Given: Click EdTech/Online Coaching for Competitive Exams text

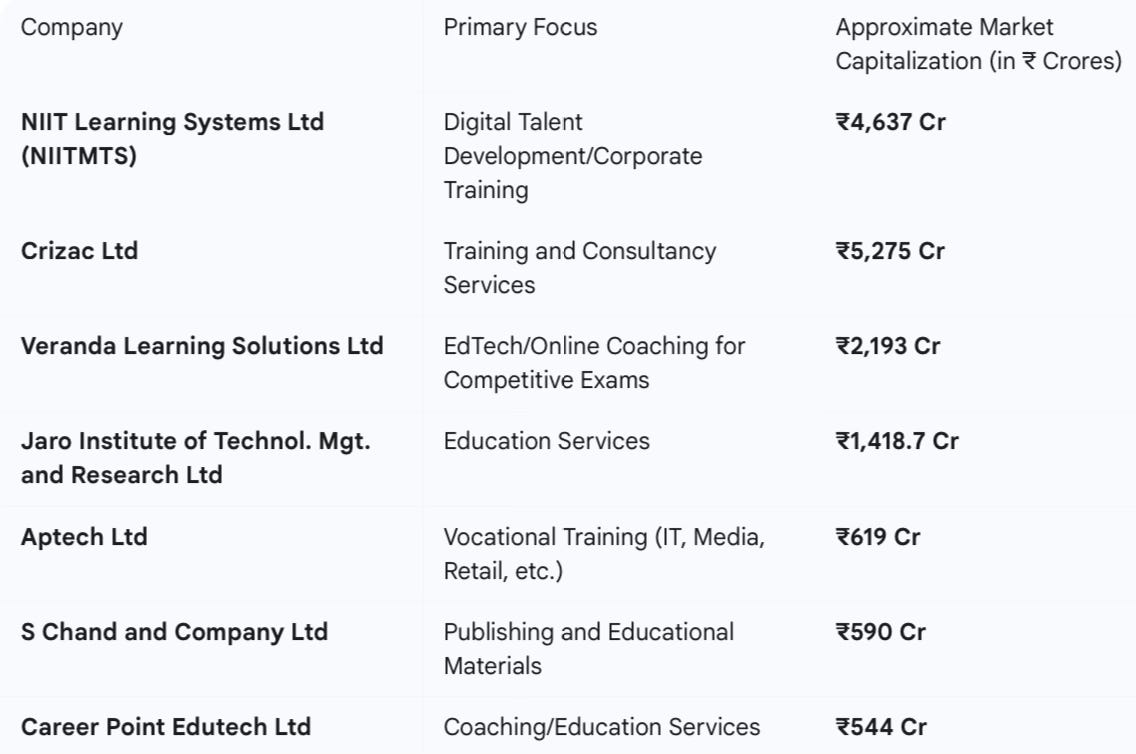Looking at the screenshot, I should click(594, 363).
